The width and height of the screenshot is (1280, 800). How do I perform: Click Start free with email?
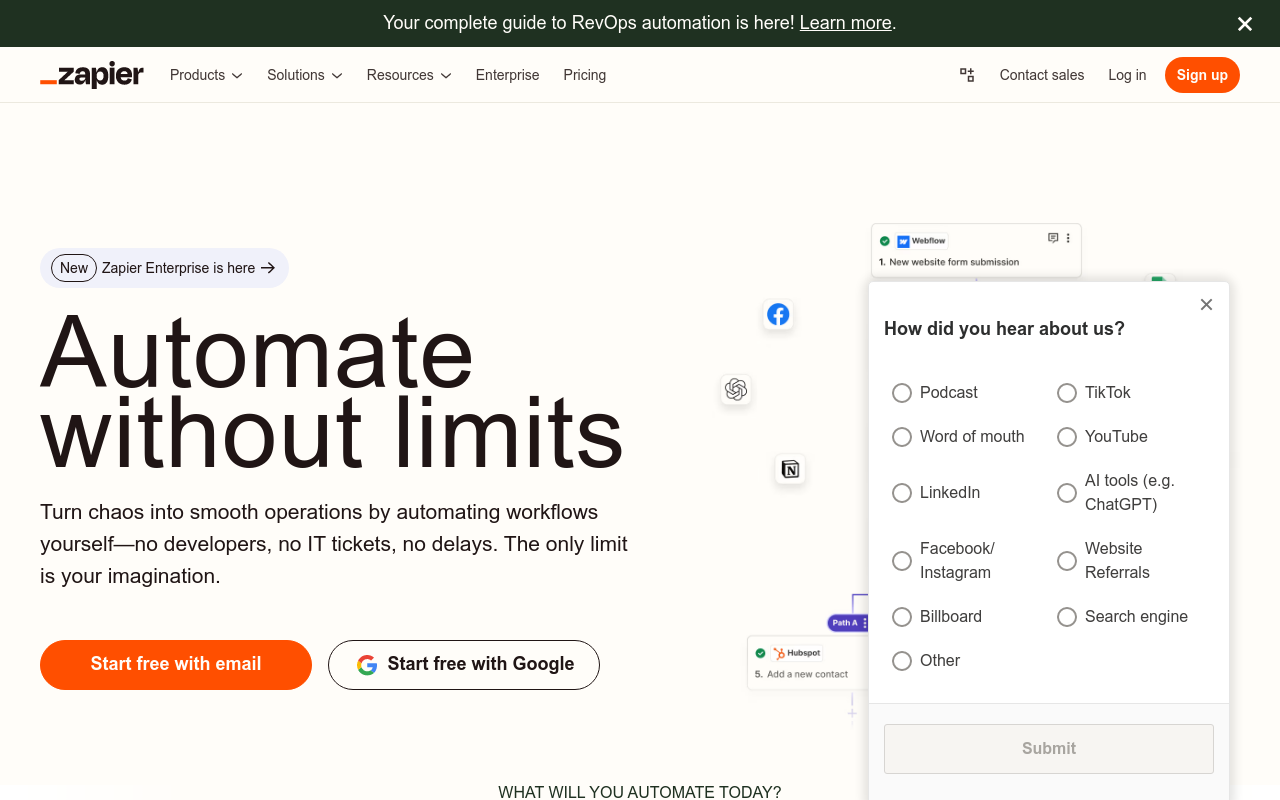pos(176,665)
